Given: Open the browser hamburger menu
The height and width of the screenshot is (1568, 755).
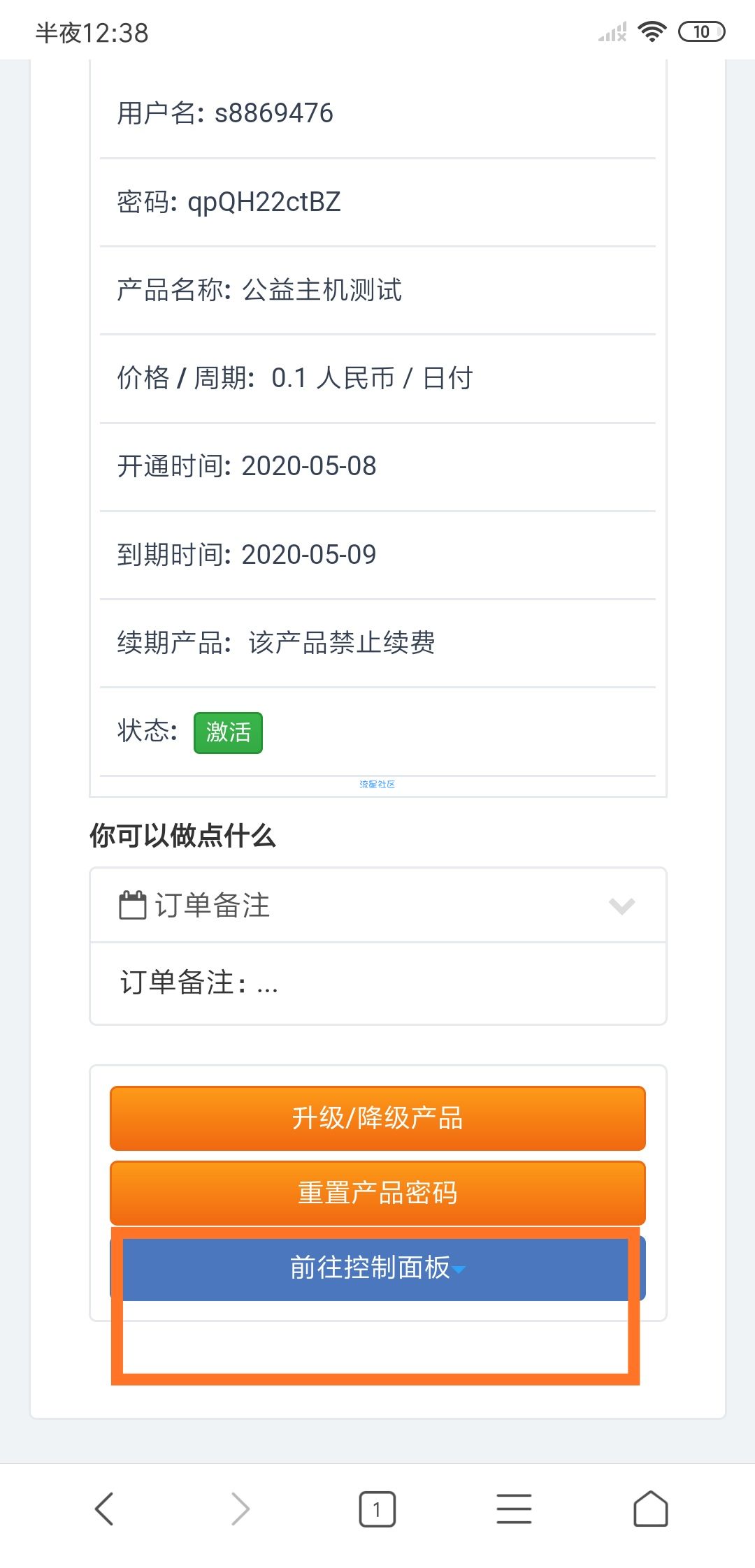Looking at the screenshot, I should click(x=514, y=1509).
